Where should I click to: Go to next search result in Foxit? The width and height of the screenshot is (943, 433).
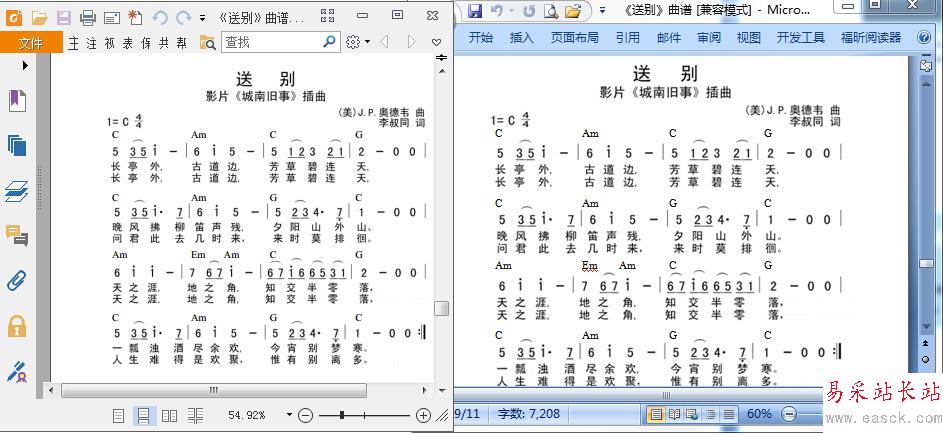(412, 42)
